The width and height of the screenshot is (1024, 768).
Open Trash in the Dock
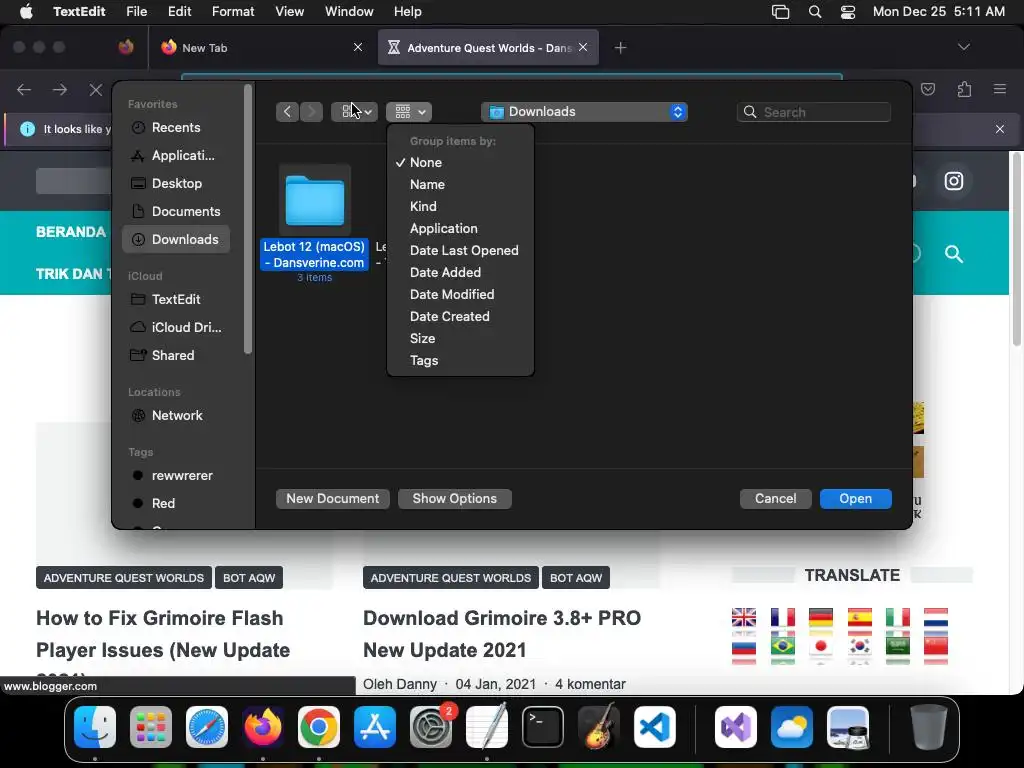(x=929, y=727)
